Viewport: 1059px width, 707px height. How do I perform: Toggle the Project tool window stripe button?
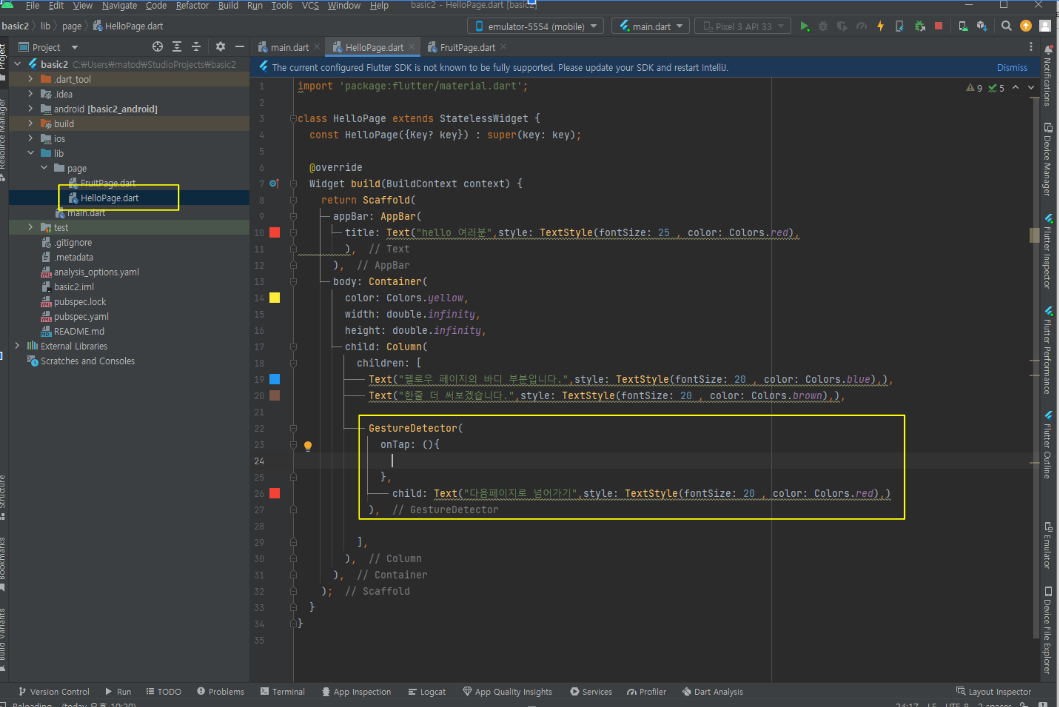3,62
